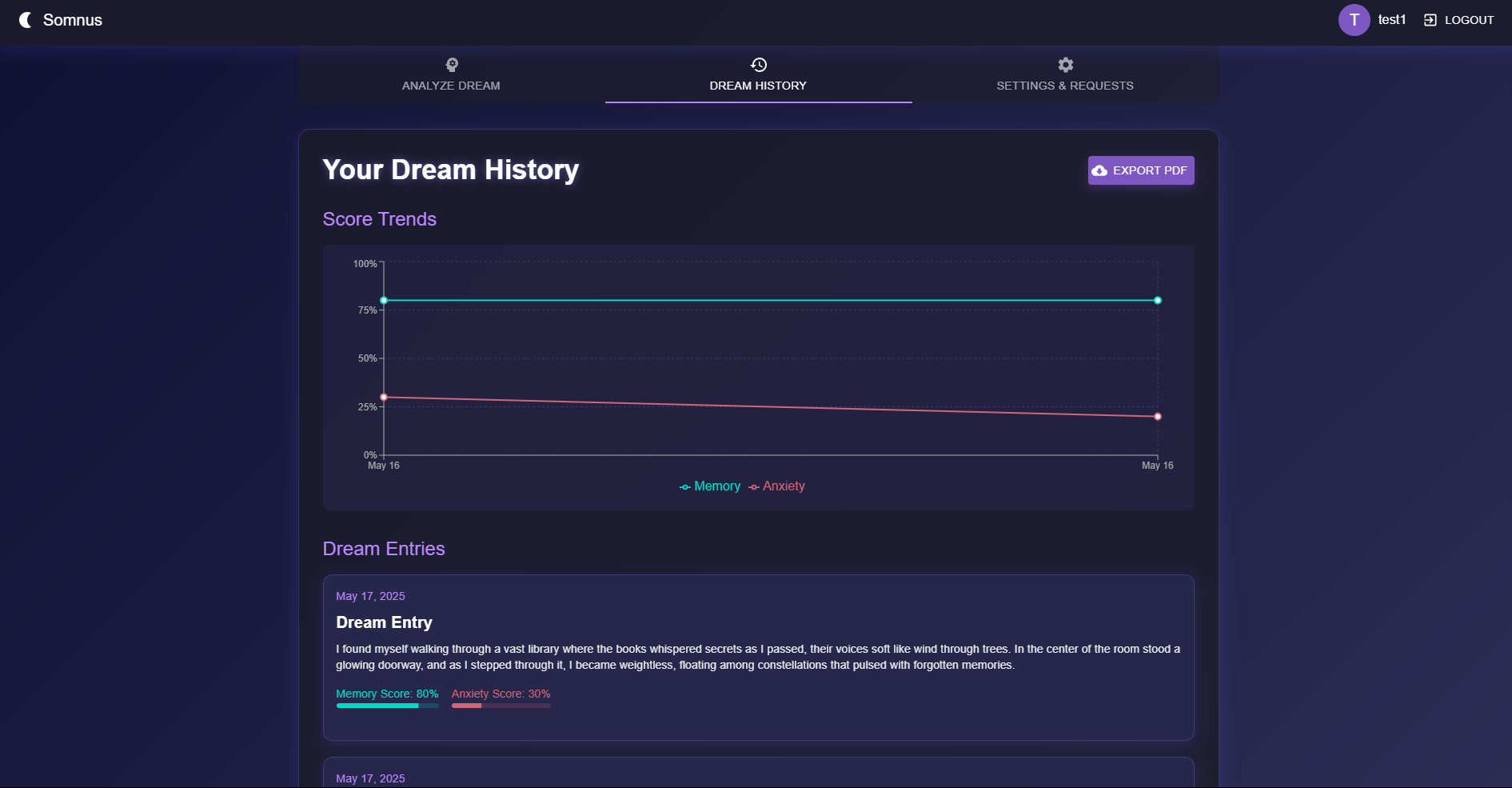Click the 25% axis label
The width and height of the screenshot is (1512, 788).
[x=367, y=407]
